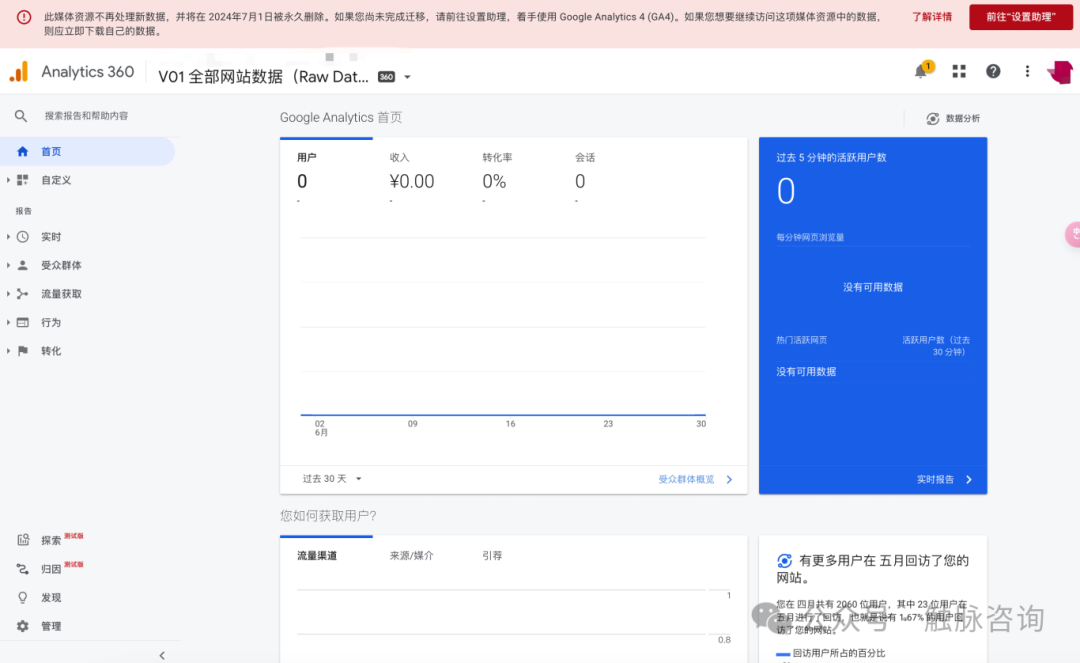The width and height of the screenshot is (1080, 663).
Task: Open 管理 admin gear in sidebar
Action: [50, 626]
